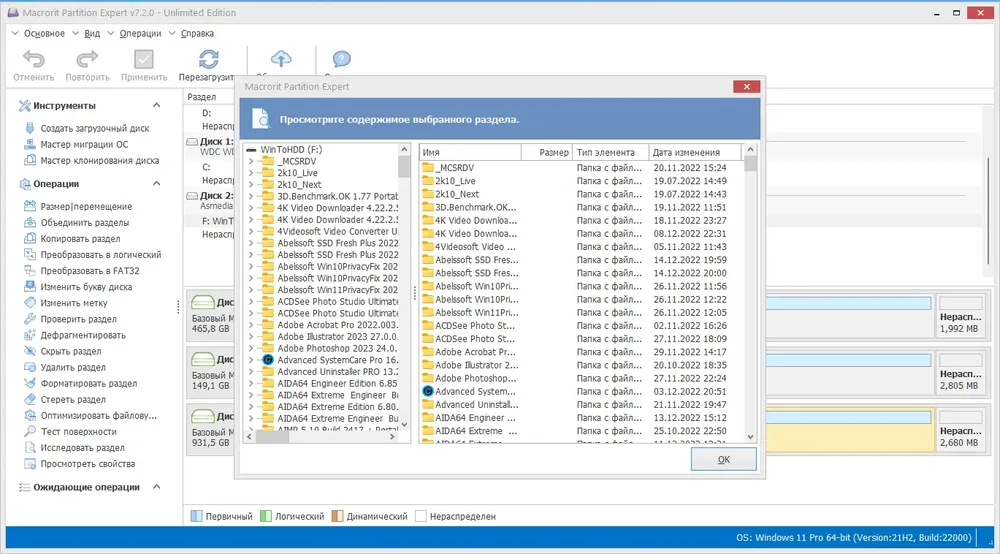Choose Исследовать раздел operation

[x=82, y=448]
